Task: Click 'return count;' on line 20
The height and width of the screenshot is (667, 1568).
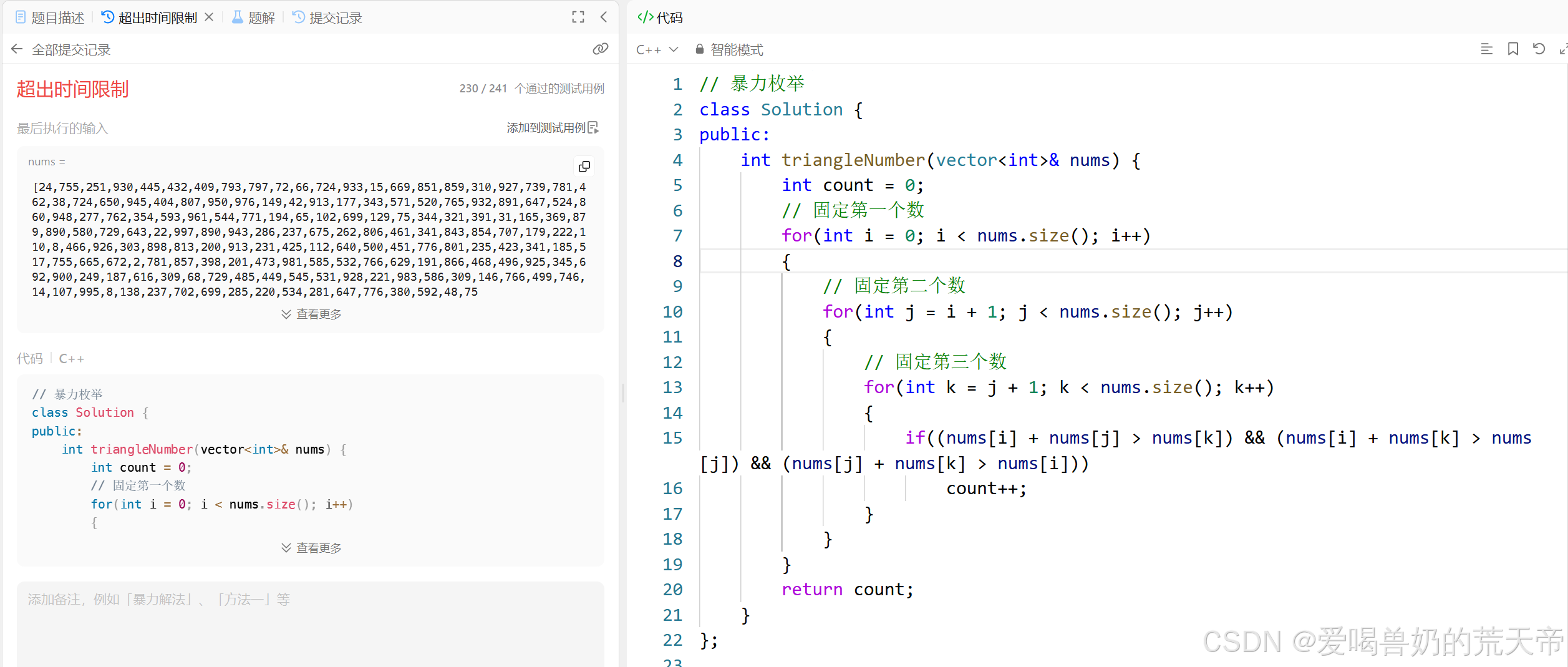Action: pos(848,590)
